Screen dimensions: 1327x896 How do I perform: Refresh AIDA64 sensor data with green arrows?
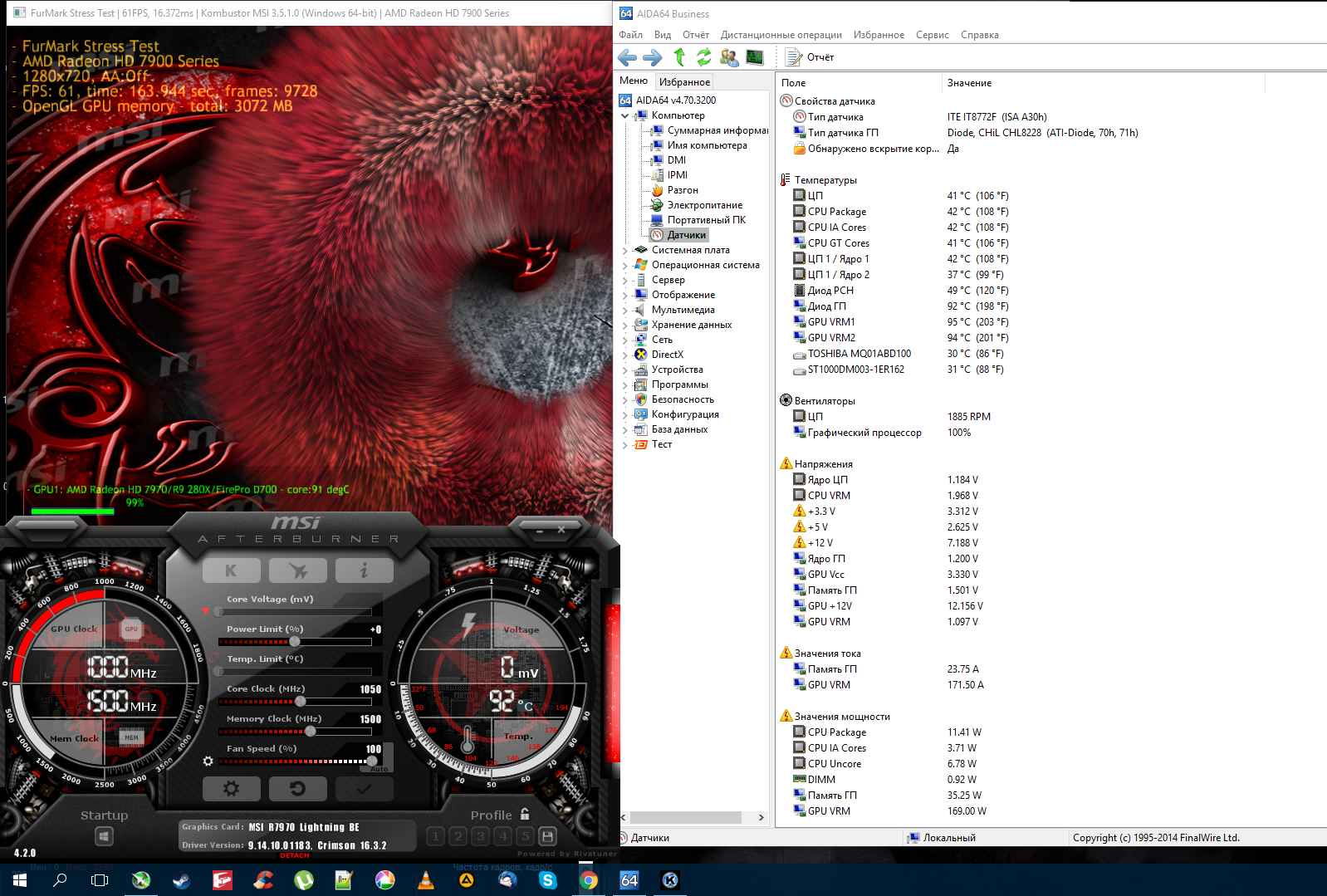(703, 57)
